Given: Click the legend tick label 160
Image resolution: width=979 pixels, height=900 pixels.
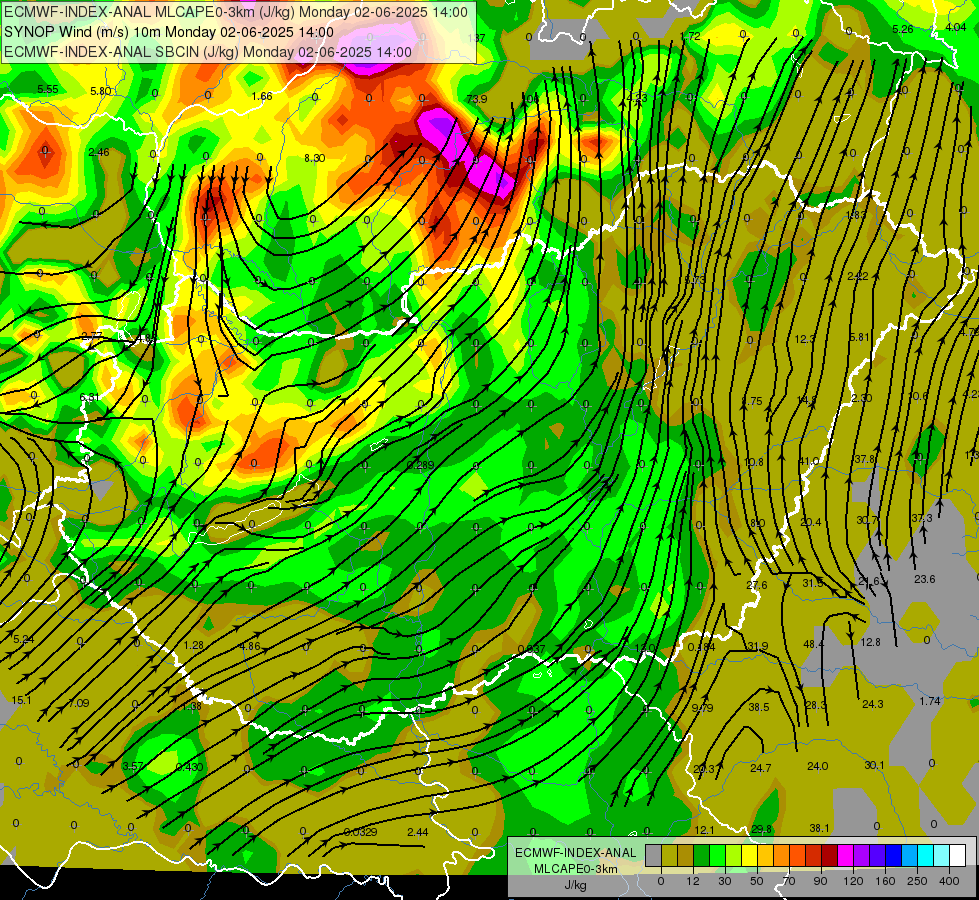Looking at the screenshot, I should [885, 881].
